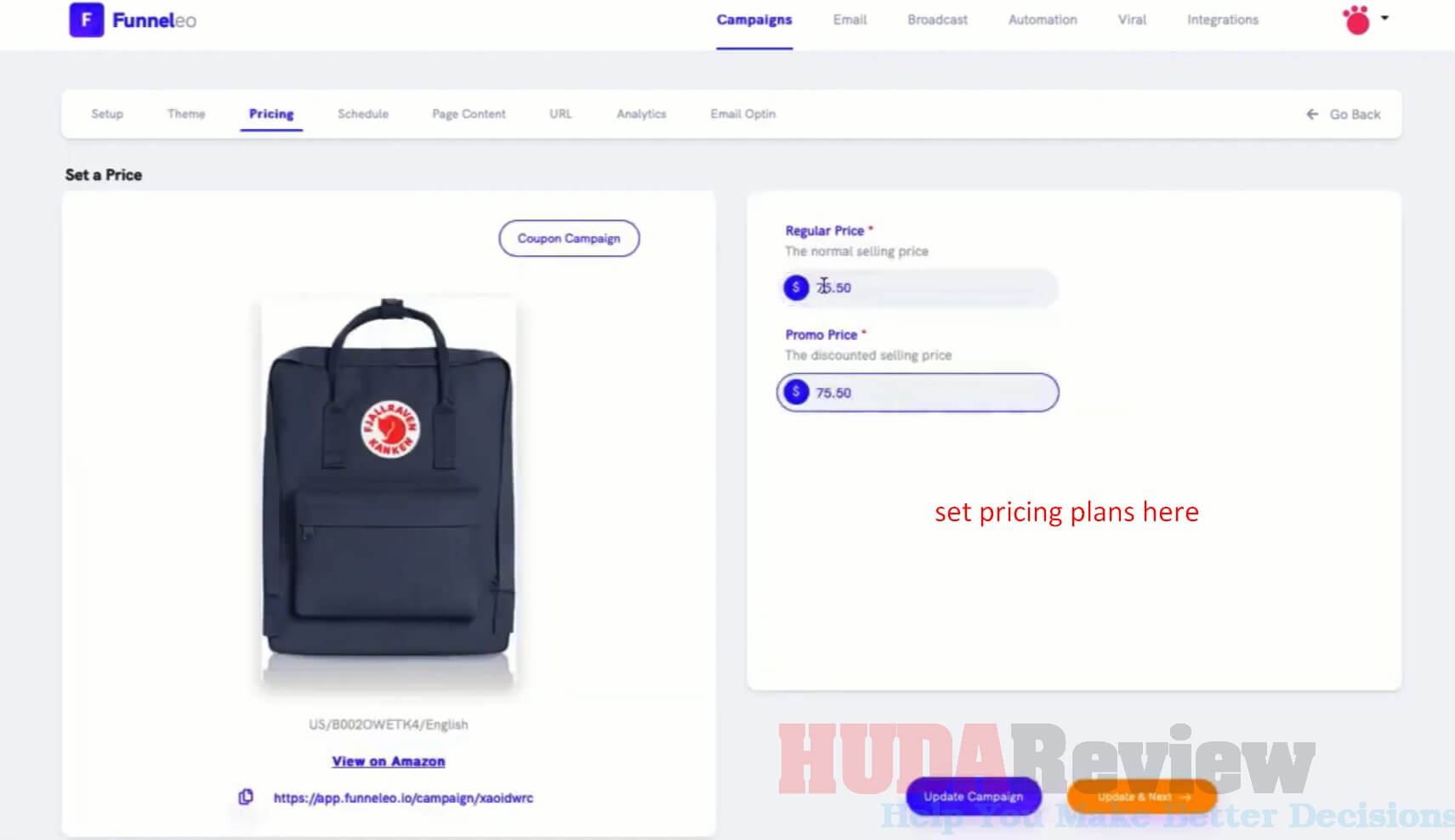Go to the Email Optin tab

pyautogui.click(x=743, y=114)
